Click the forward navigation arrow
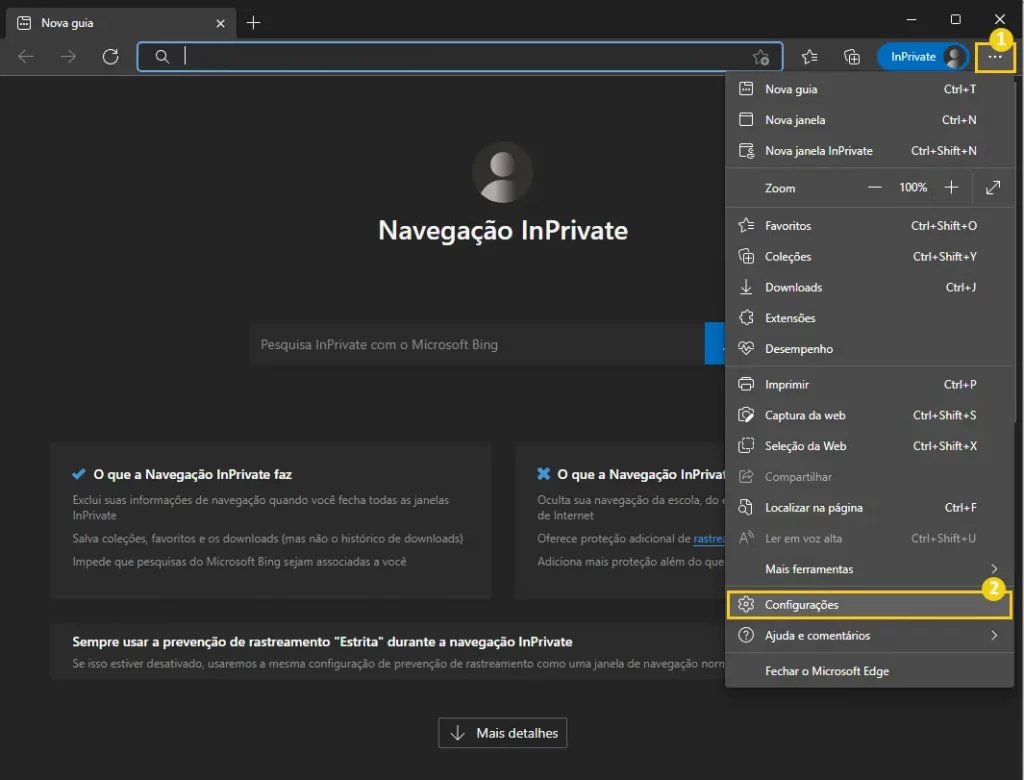This screenshot has width=1024, height=780. coord(68,57)
